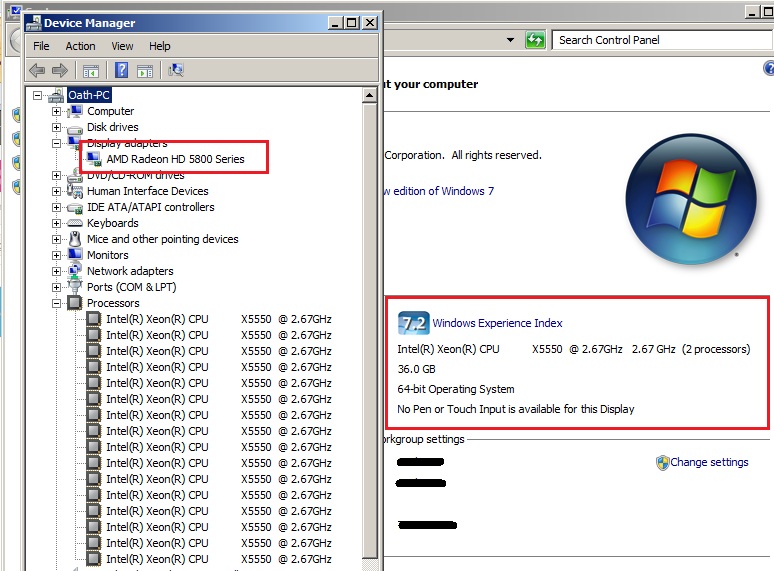Click the 'No Pen or Touch Input' text

515,409
